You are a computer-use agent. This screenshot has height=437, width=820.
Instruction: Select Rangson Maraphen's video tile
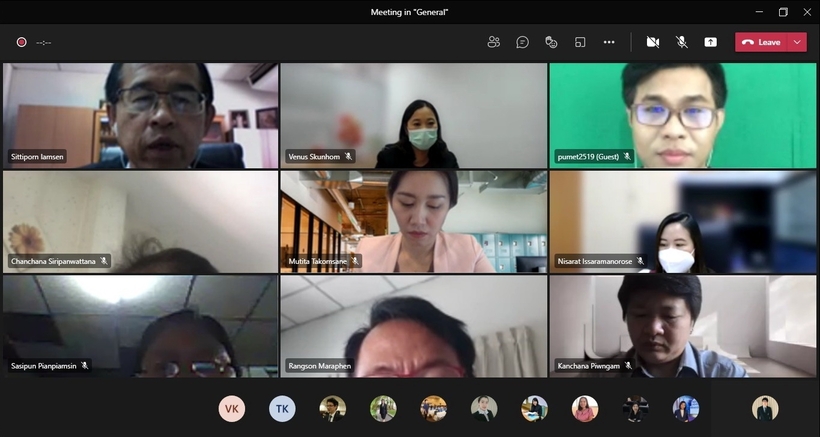(x=414, y=327)
